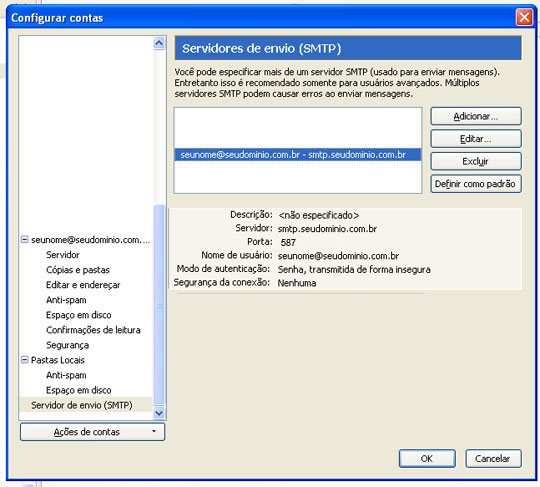Click the Adicionar button
Image resolution: width=540 pixels, height=487 pixels.
click(476, 116)
